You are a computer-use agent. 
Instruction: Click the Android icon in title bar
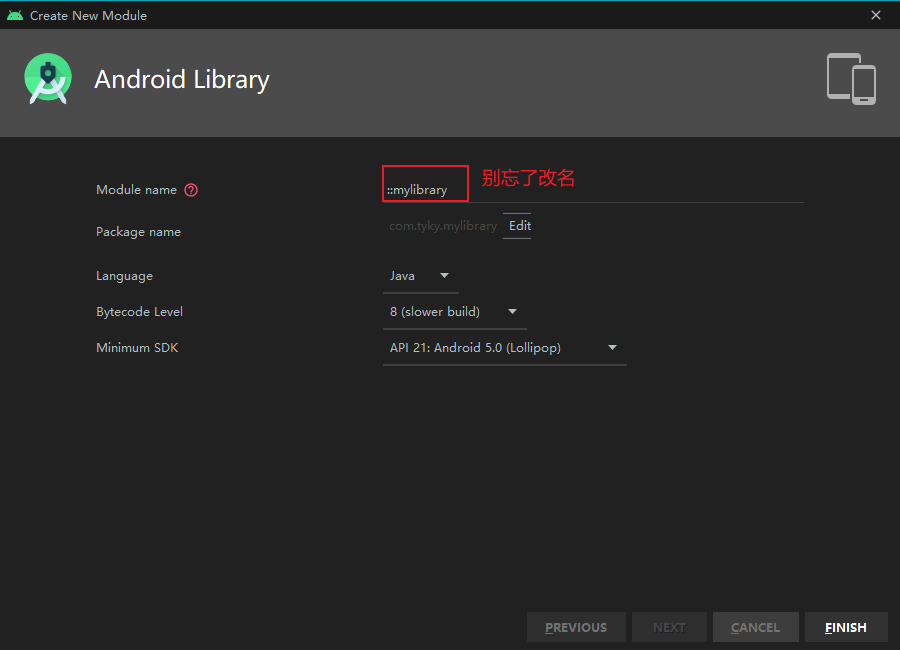[15, 16]
